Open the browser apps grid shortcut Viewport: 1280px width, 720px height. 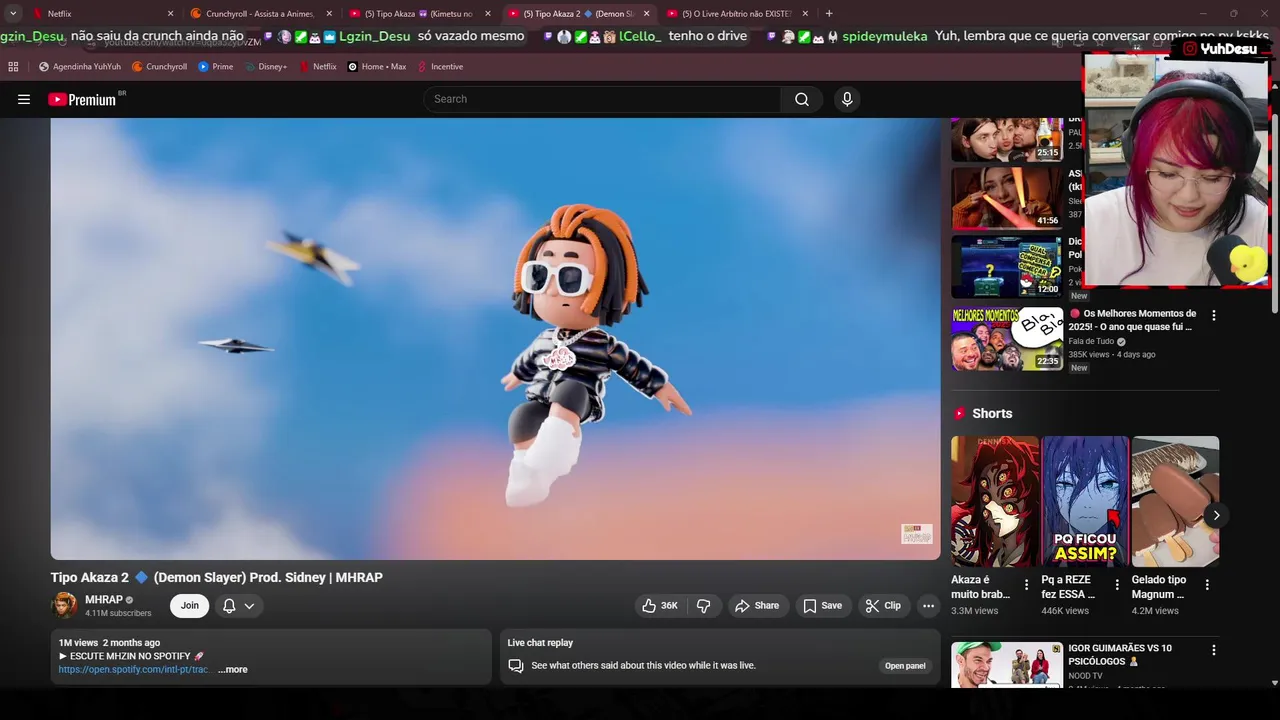coord(13,67)
